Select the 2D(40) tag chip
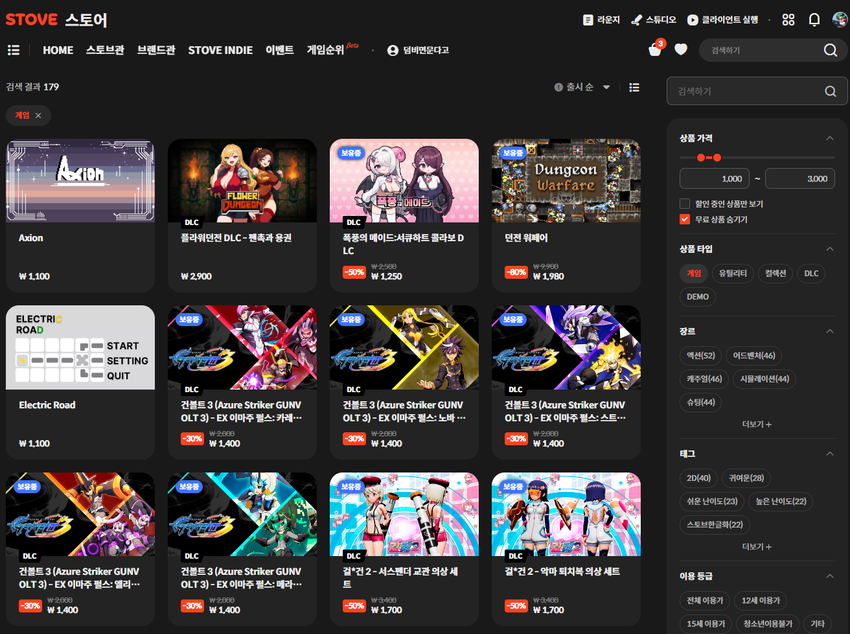 (698, 478)
